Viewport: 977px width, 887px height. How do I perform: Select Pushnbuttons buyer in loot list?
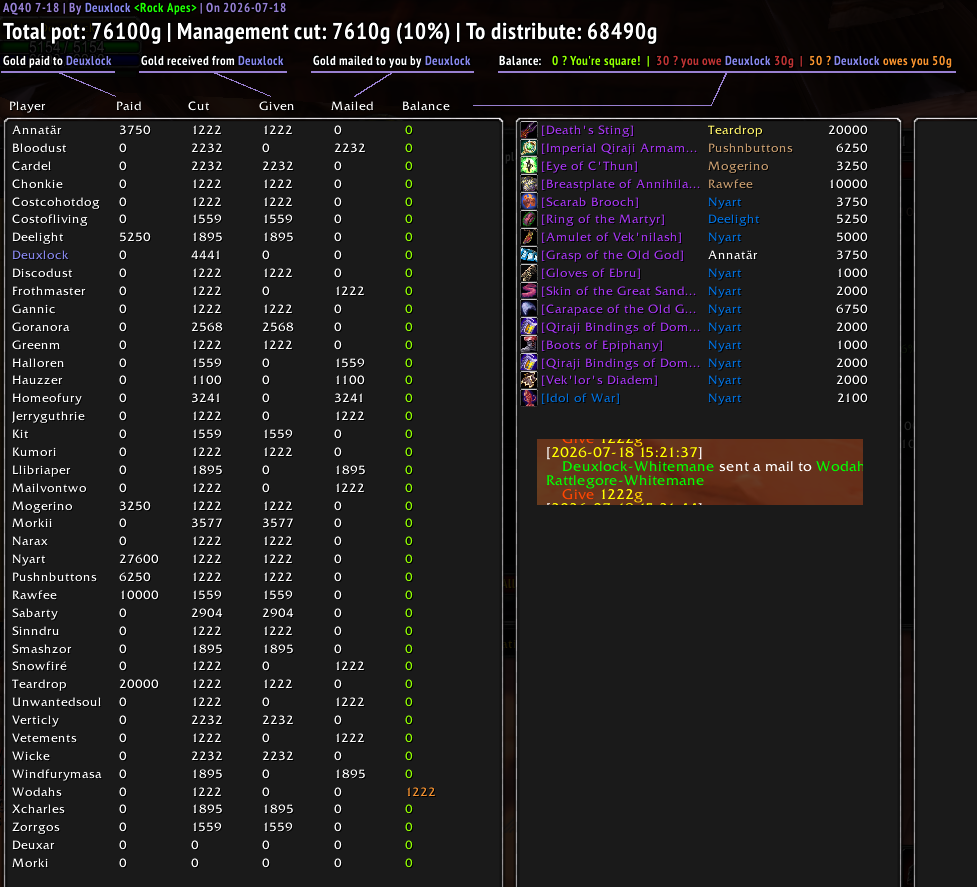coord(750,148)
